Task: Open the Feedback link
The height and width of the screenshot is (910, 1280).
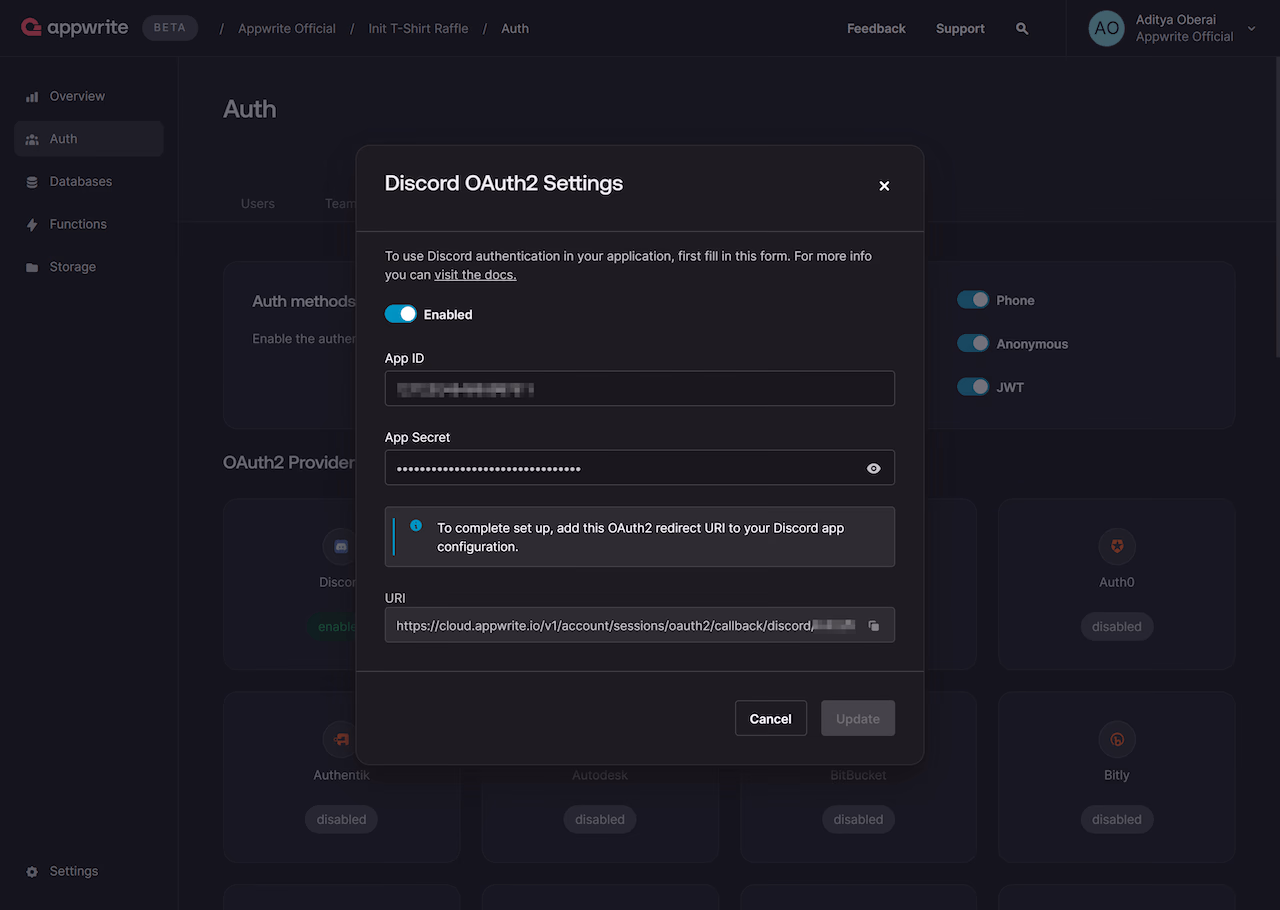Action: point(876,29)
